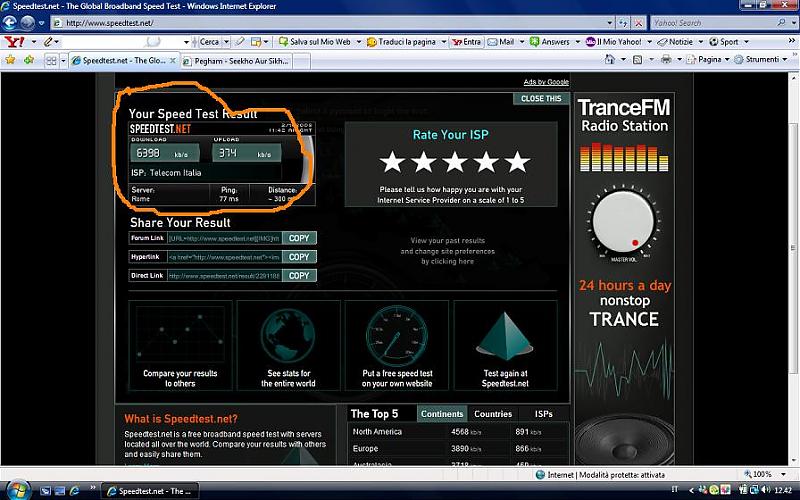Copy the Direct Link
Viewport: 800px width, 500px height.
point(299,276)
